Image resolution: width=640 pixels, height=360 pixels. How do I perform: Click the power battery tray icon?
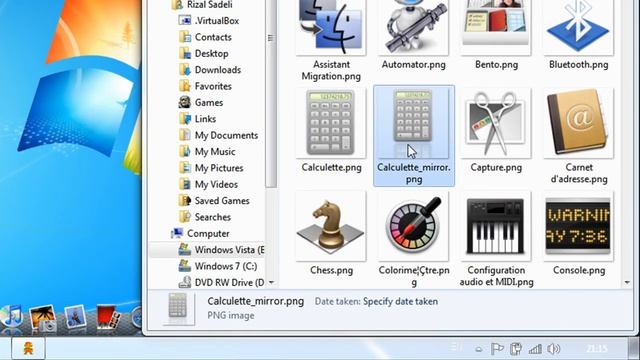[516, 349]
